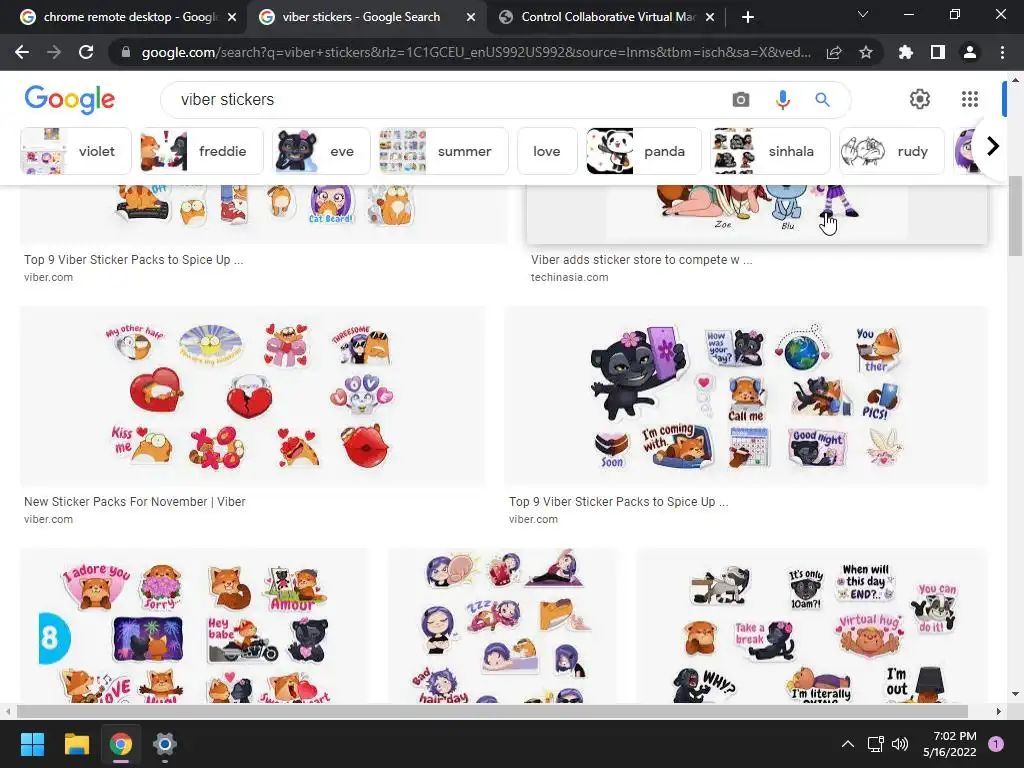Show more related-search chips with right arrow
Viewport: 1024px width, 768px height.
[993, 146]
